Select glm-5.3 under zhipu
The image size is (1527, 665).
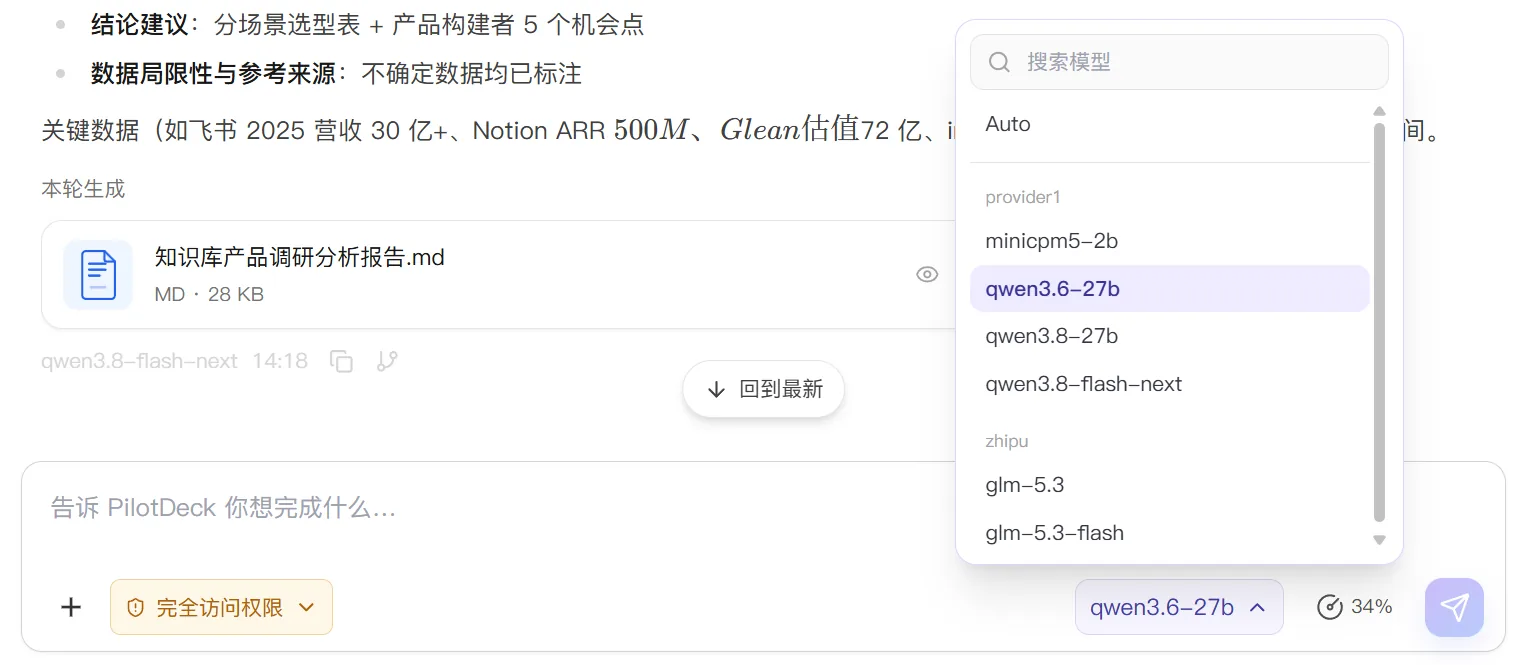click(1169, 485)
